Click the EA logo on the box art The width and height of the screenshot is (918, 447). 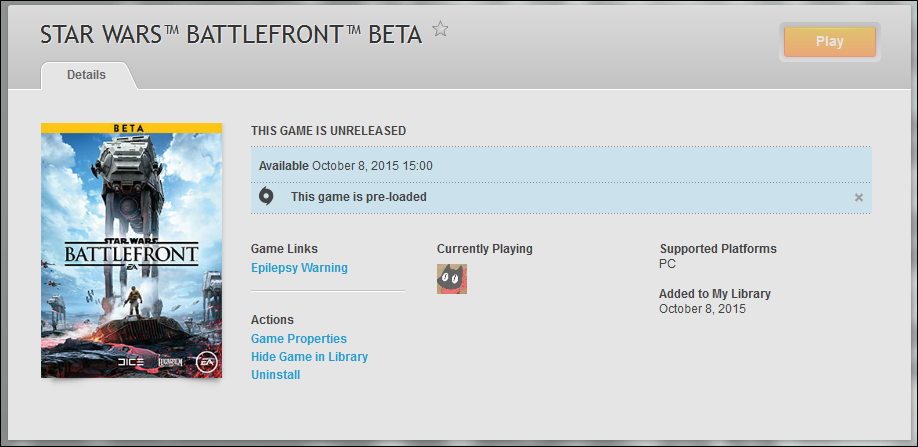(x=205, y=362)
